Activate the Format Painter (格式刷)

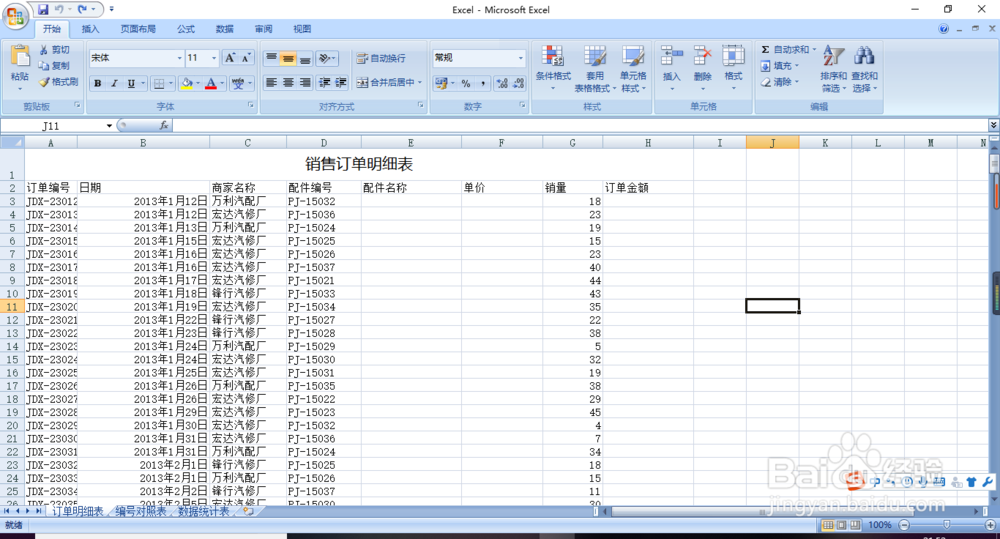59,82
